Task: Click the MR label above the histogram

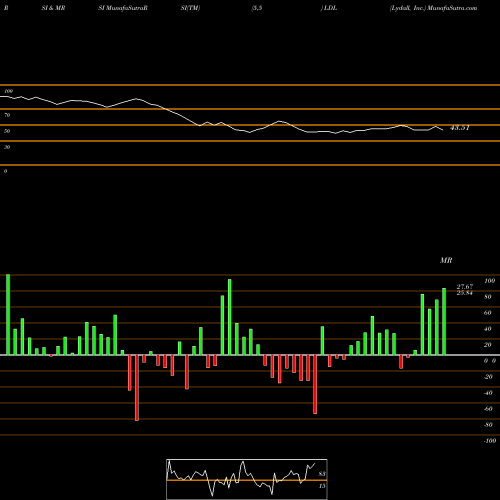Action: (446, 260)
